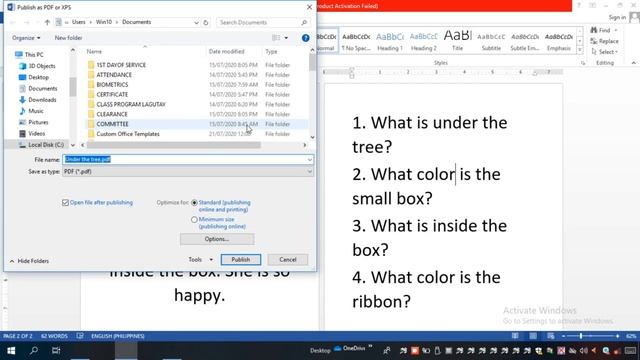Screen dimensions: 640x360
Task: Click the Publish button
Action: pos(241,260)
